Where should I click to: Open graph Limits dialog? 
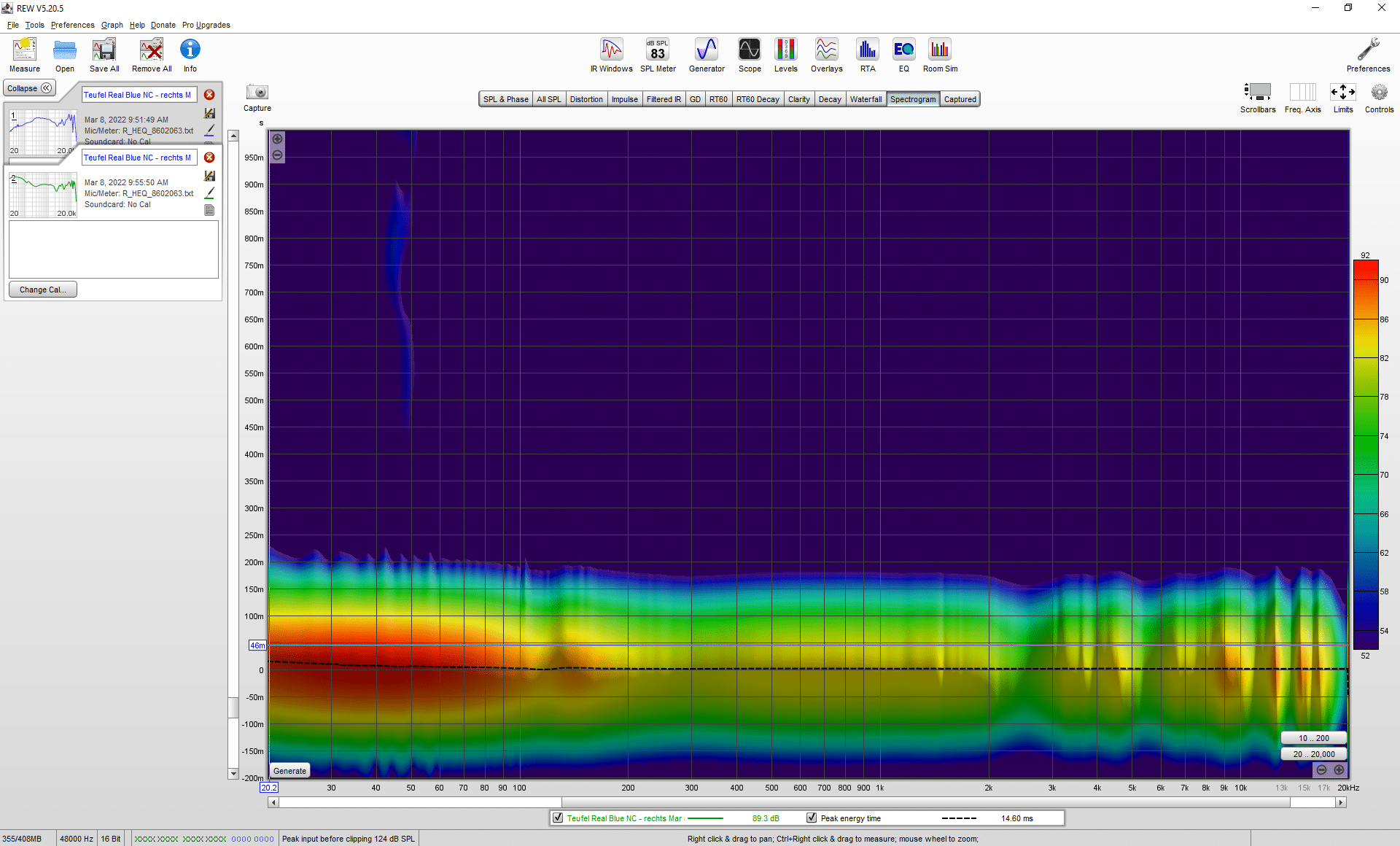pos(1343,98)
